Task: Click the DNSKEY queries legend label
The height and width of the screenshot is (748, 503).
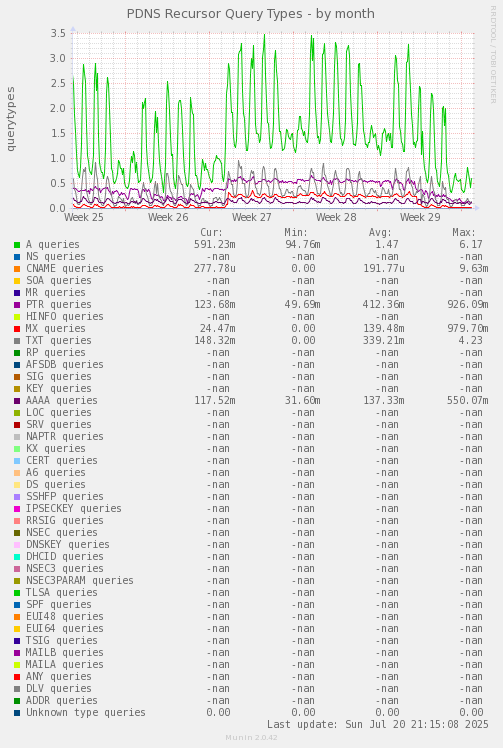Action: [x=68, y=545]
